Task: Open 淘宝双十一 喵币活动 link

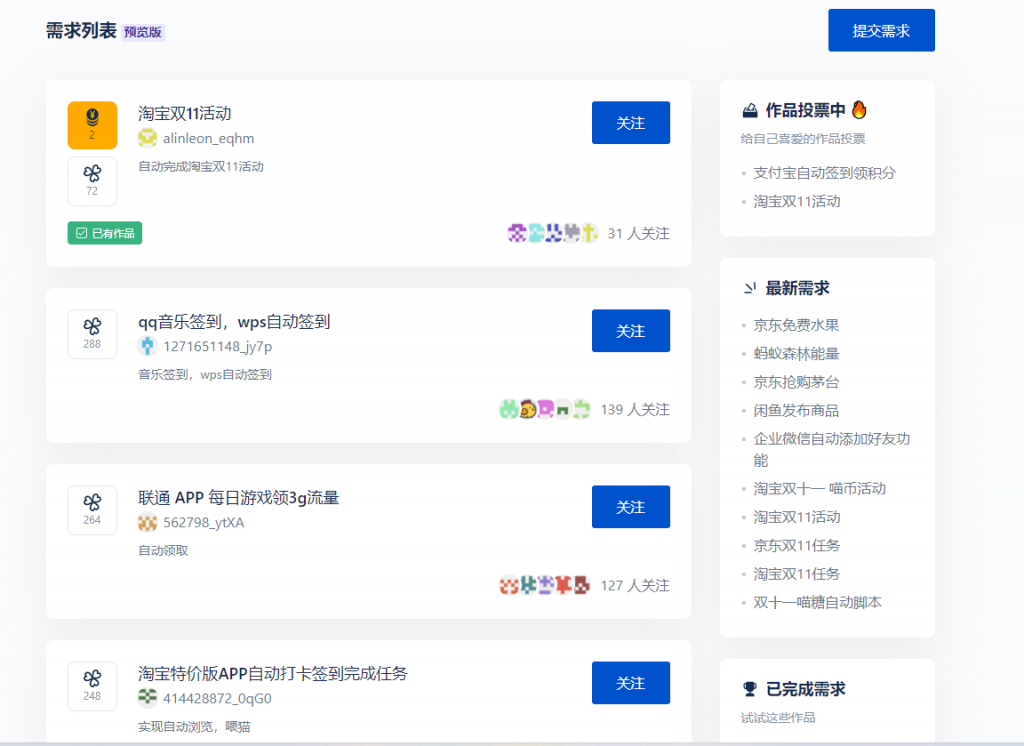Action: (820, 489)
